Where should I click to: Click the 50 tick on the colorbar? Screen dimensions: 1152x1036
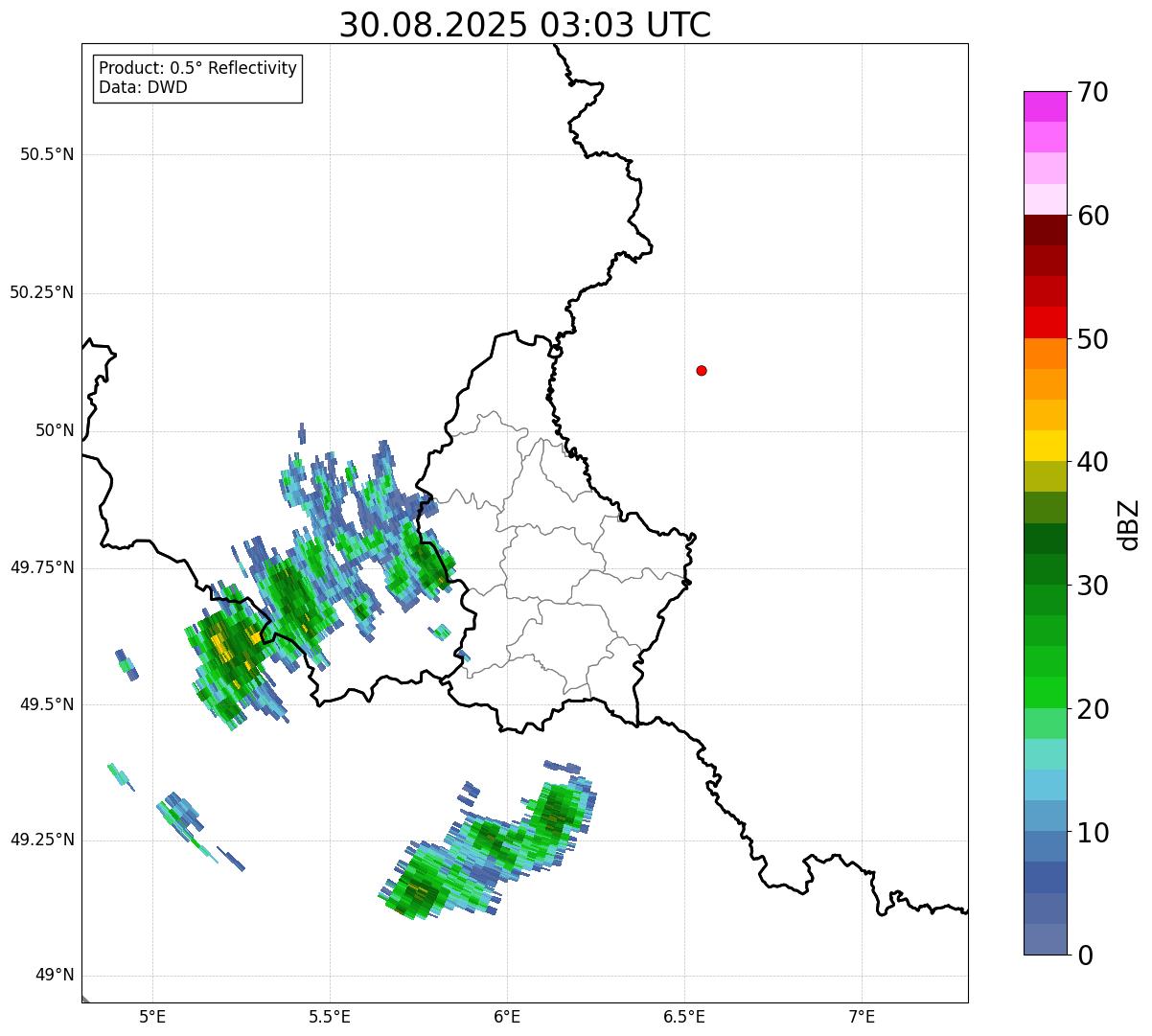1093,339
